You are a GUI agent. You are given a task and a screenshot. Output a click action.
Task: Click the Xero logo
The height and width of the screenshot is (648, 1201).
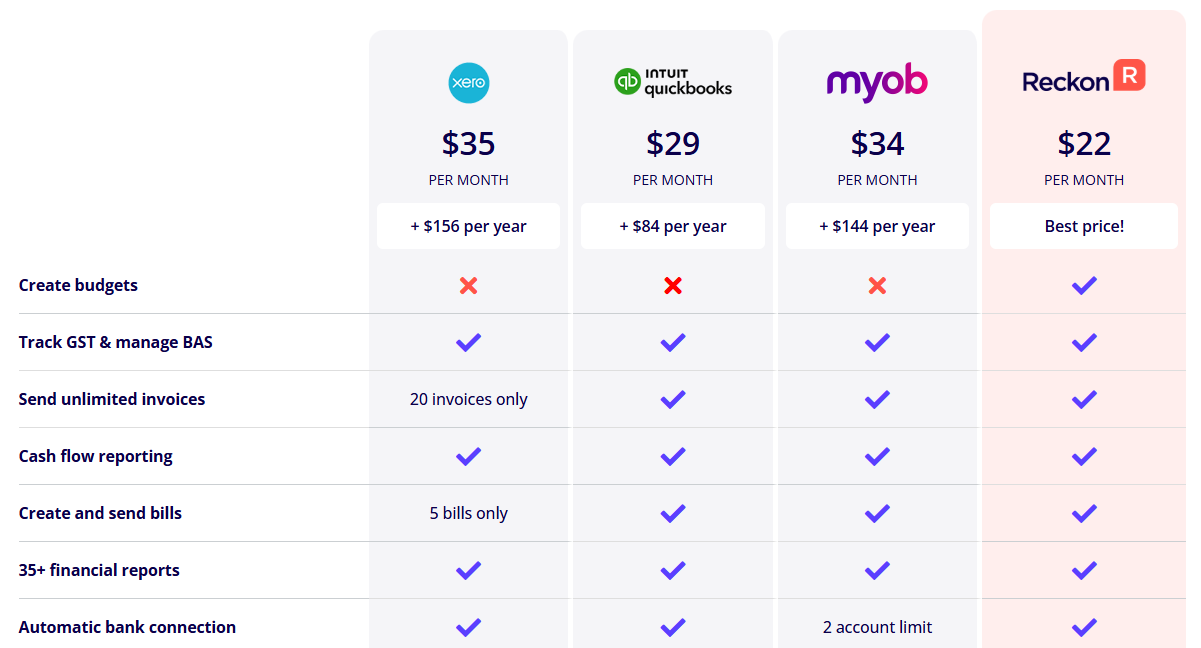(468, 83)
